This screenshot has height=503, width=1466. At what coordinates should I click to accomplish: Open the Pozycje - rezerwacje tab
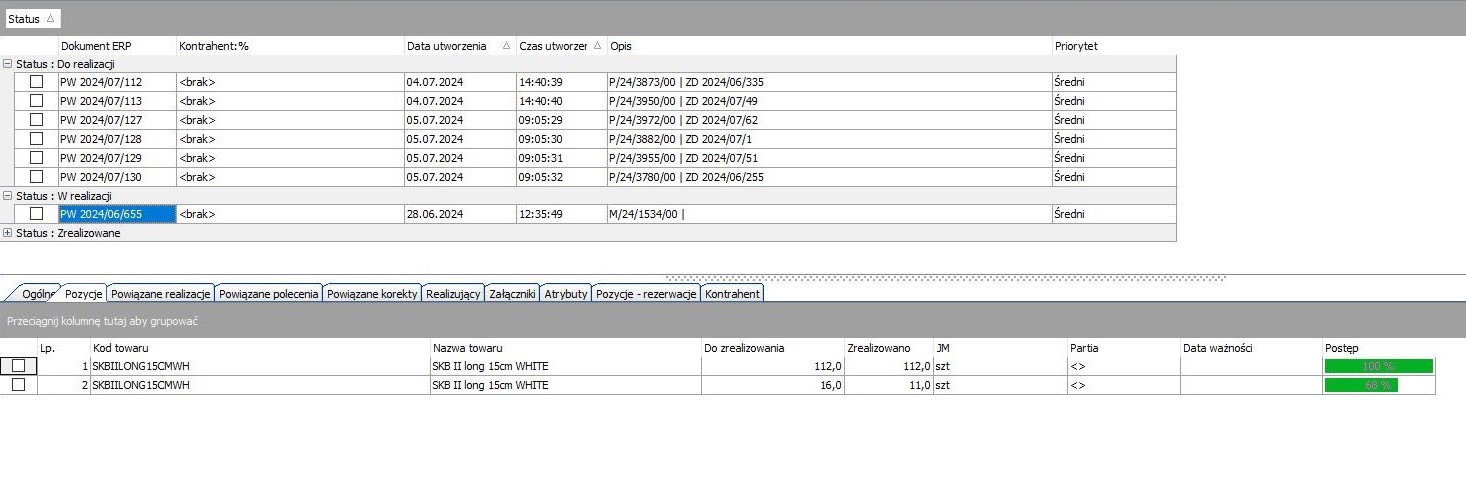[x=647, y=294]
